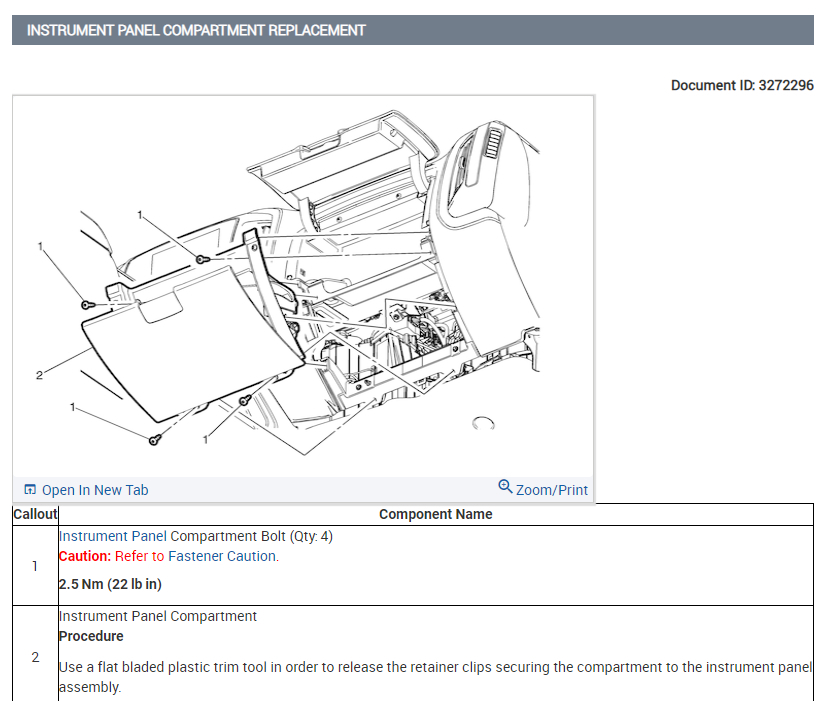Open the Fastener Caution link
840x701 pixels.
coord(222,556)
